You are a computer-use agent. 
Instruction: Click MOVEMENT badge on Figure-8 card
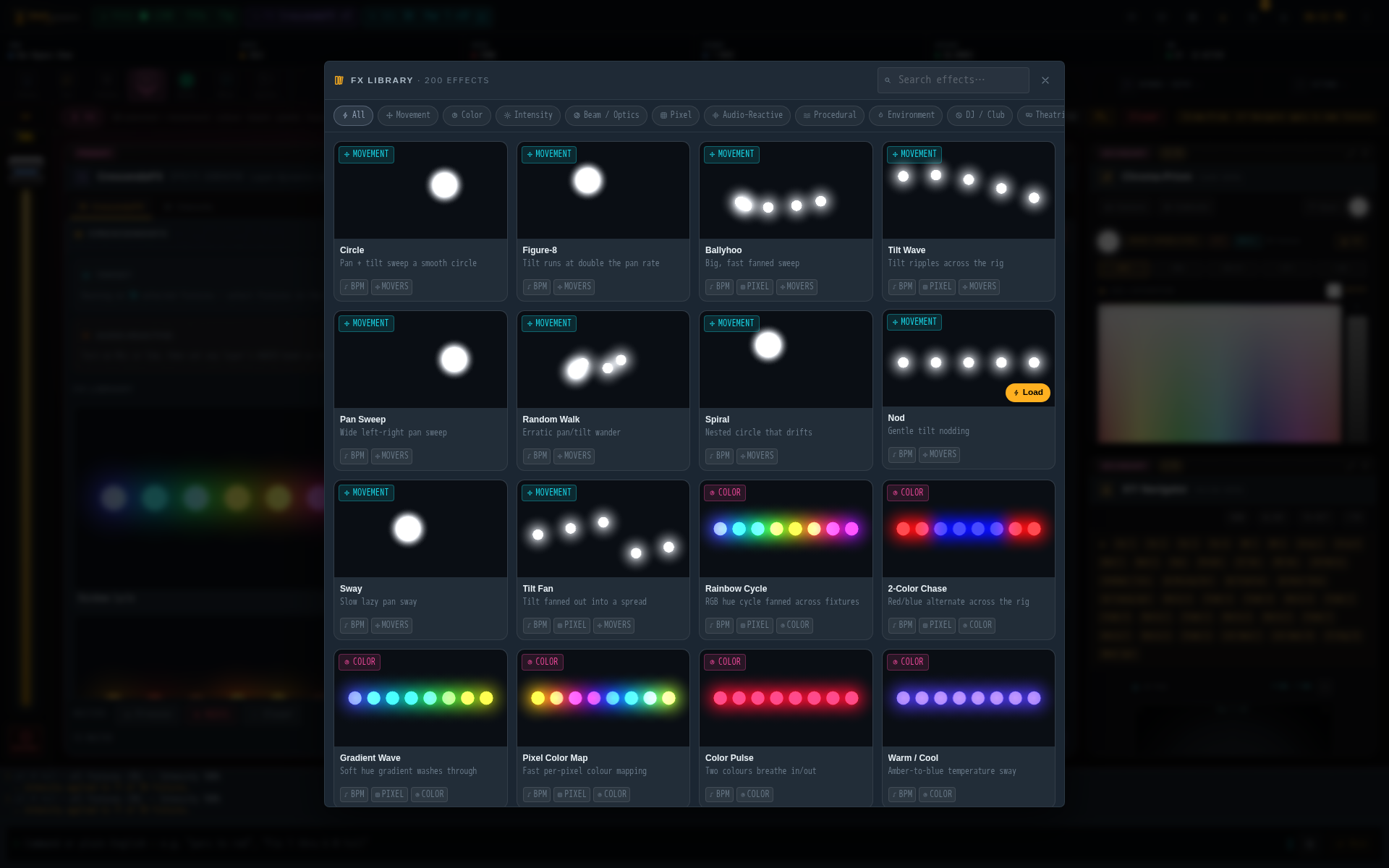click(549, 154)
